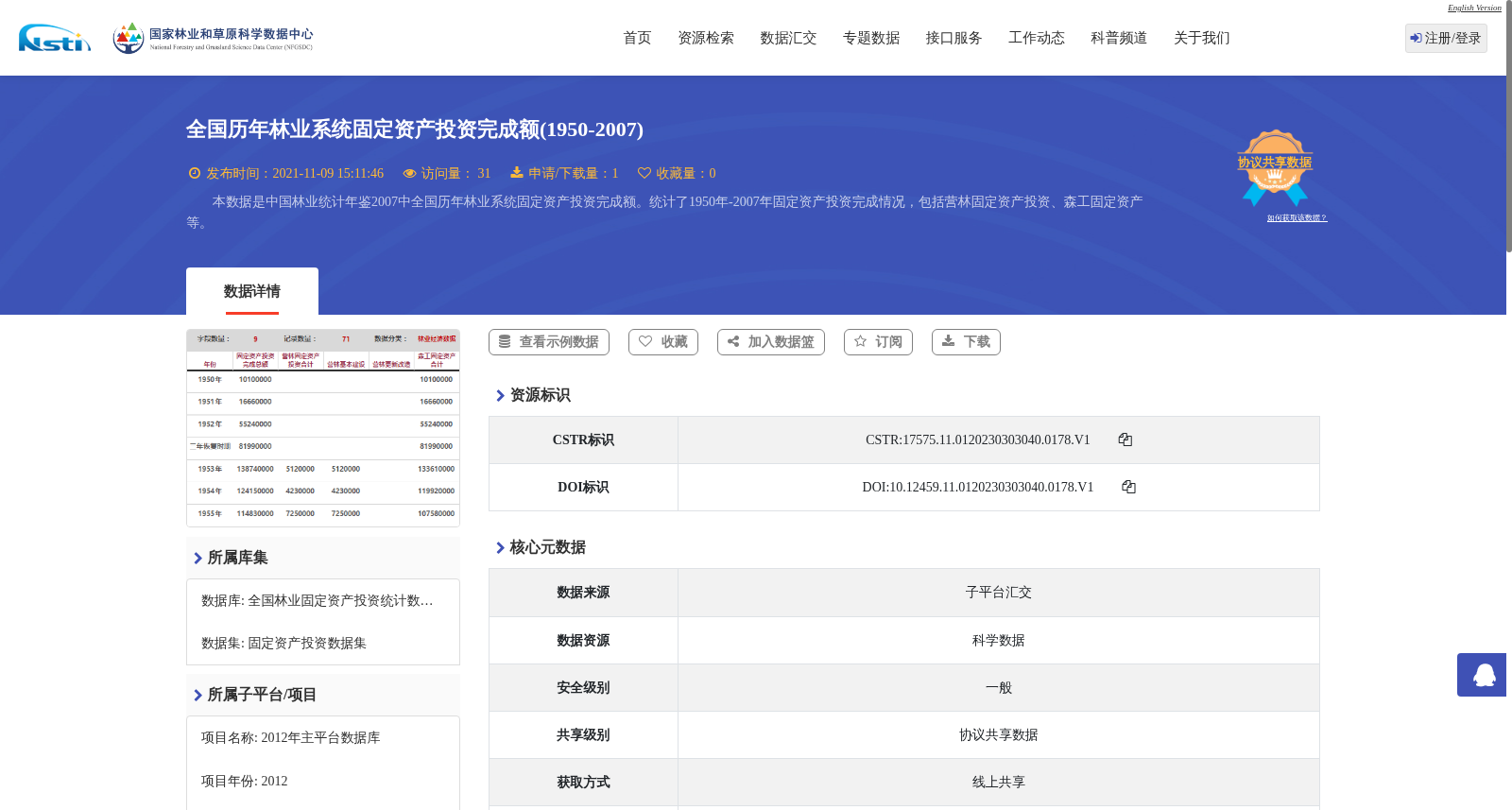Click the 加入数据篮 button

tap(771, 342)
